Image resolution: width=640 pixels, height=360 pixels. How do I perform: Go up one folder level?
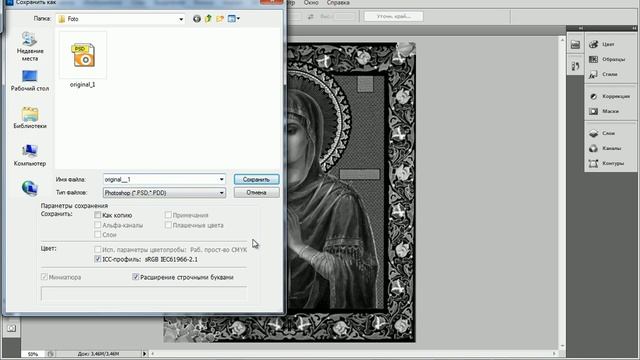[208, 19]
